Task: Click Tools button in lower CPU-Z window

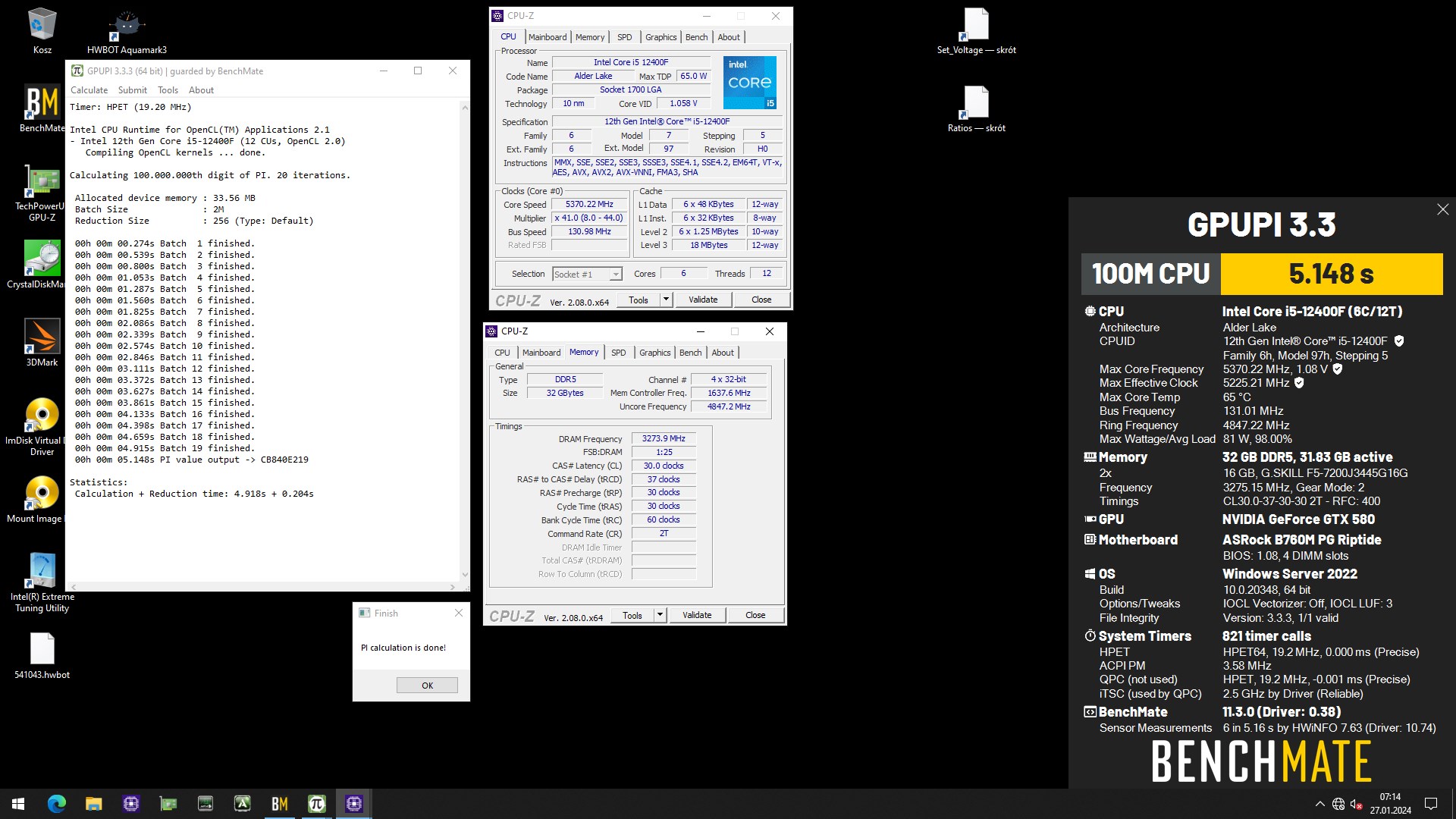Action: pyautogui.click(x=632, y=615)
